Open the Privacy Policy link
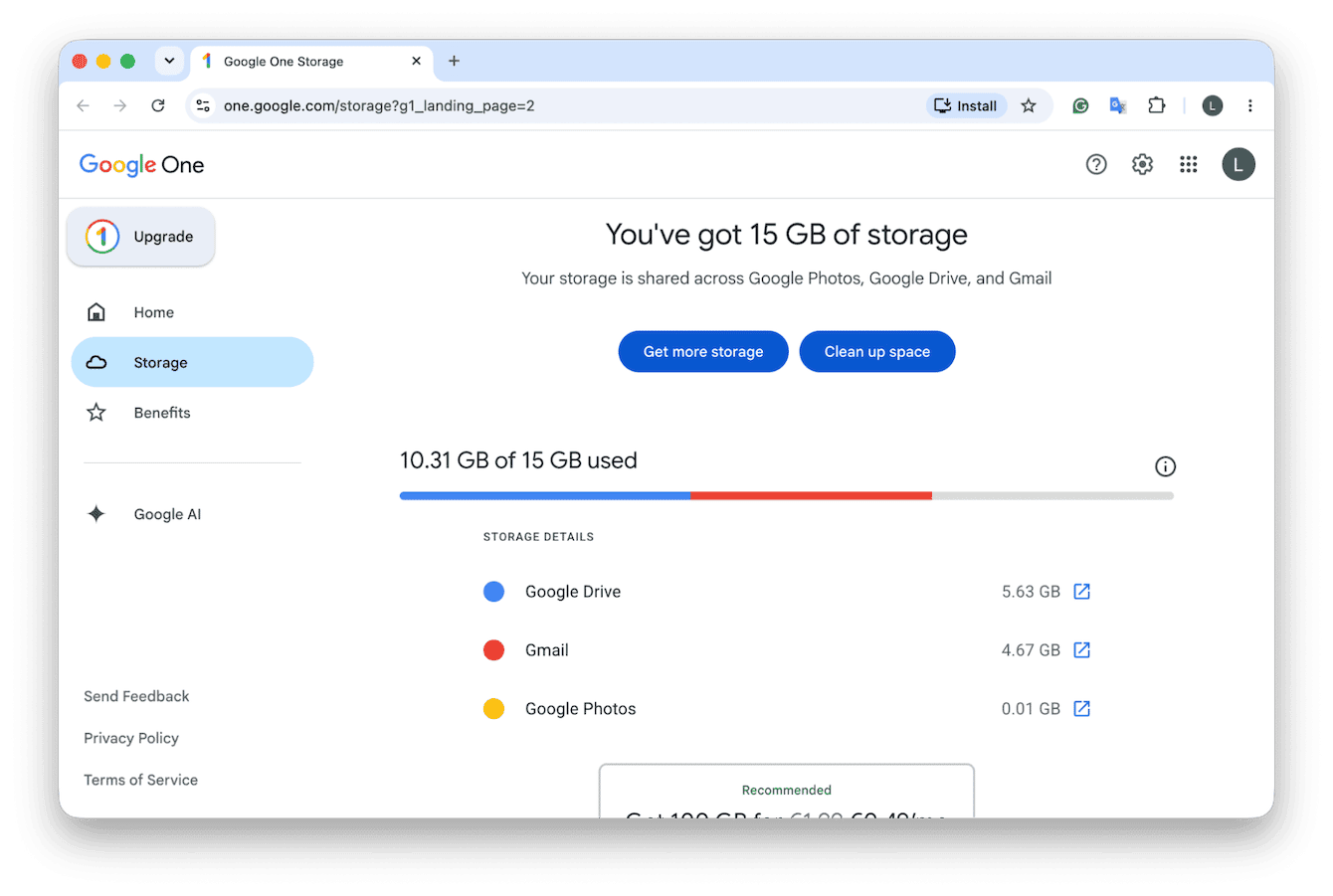1333x896 pixels. click(131, 738)
